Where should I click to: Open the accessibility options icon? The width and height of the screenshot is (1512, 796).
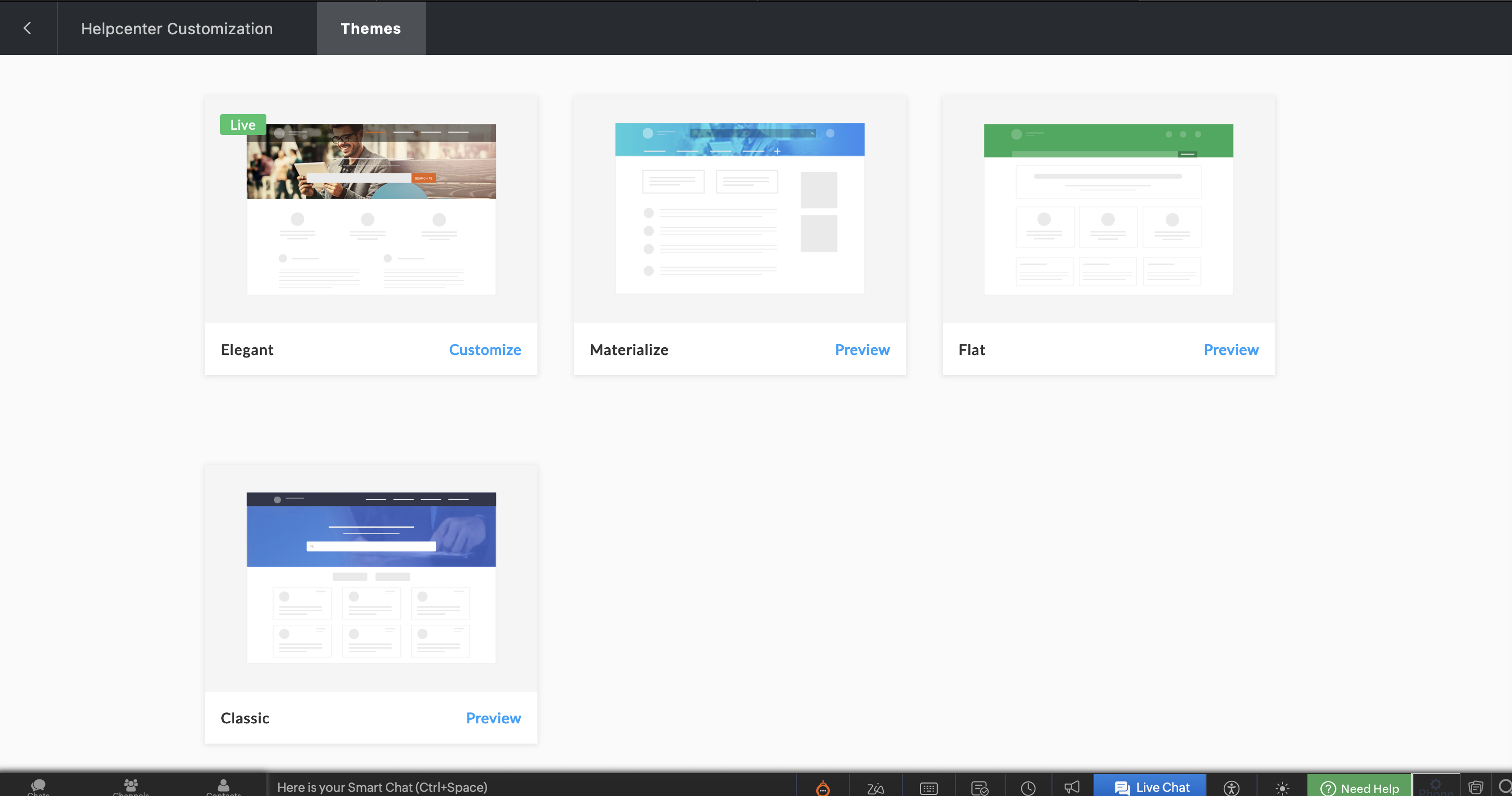point(1232,788)
